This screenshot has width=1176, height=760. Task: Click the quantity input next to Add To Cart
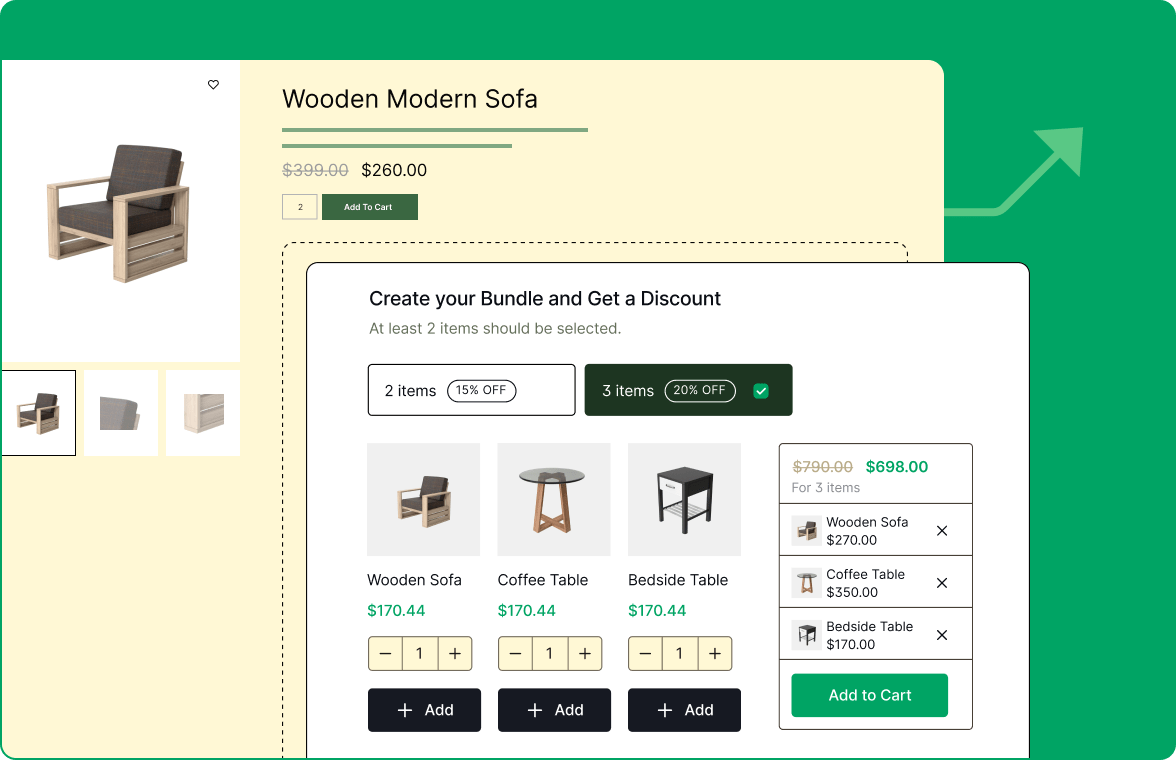(300, 207)
